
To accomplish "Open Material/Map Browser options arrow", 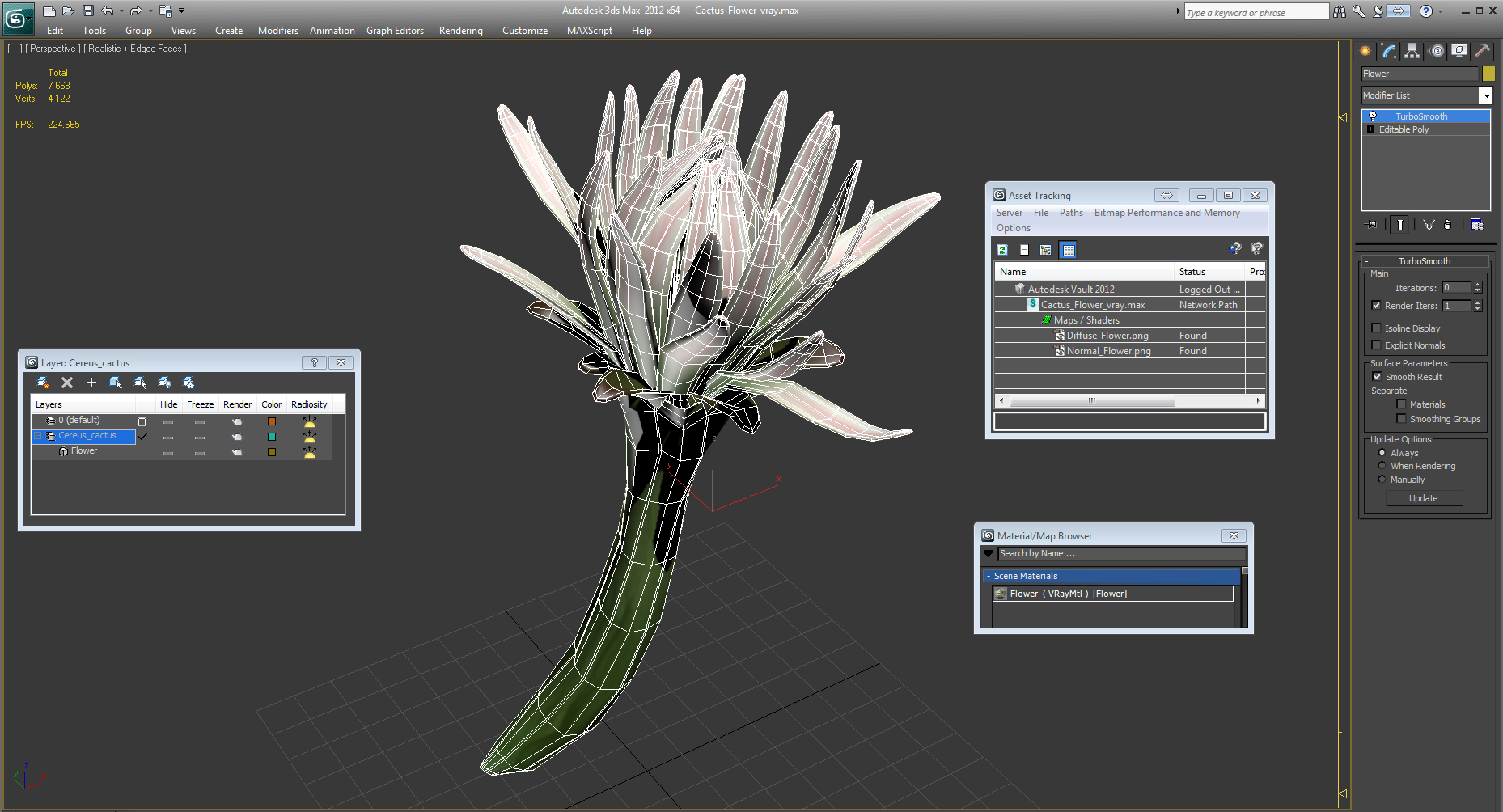I will [x=988, y=554].
